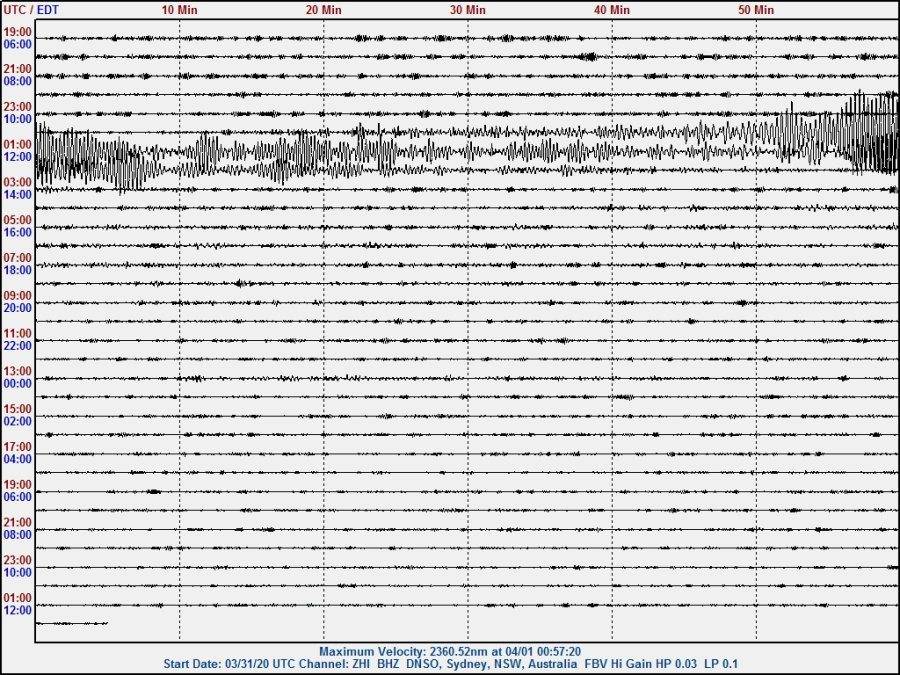Select the blue 18:00 EDT row label
Screen dimensions: 900x675
tap(17, 270)
